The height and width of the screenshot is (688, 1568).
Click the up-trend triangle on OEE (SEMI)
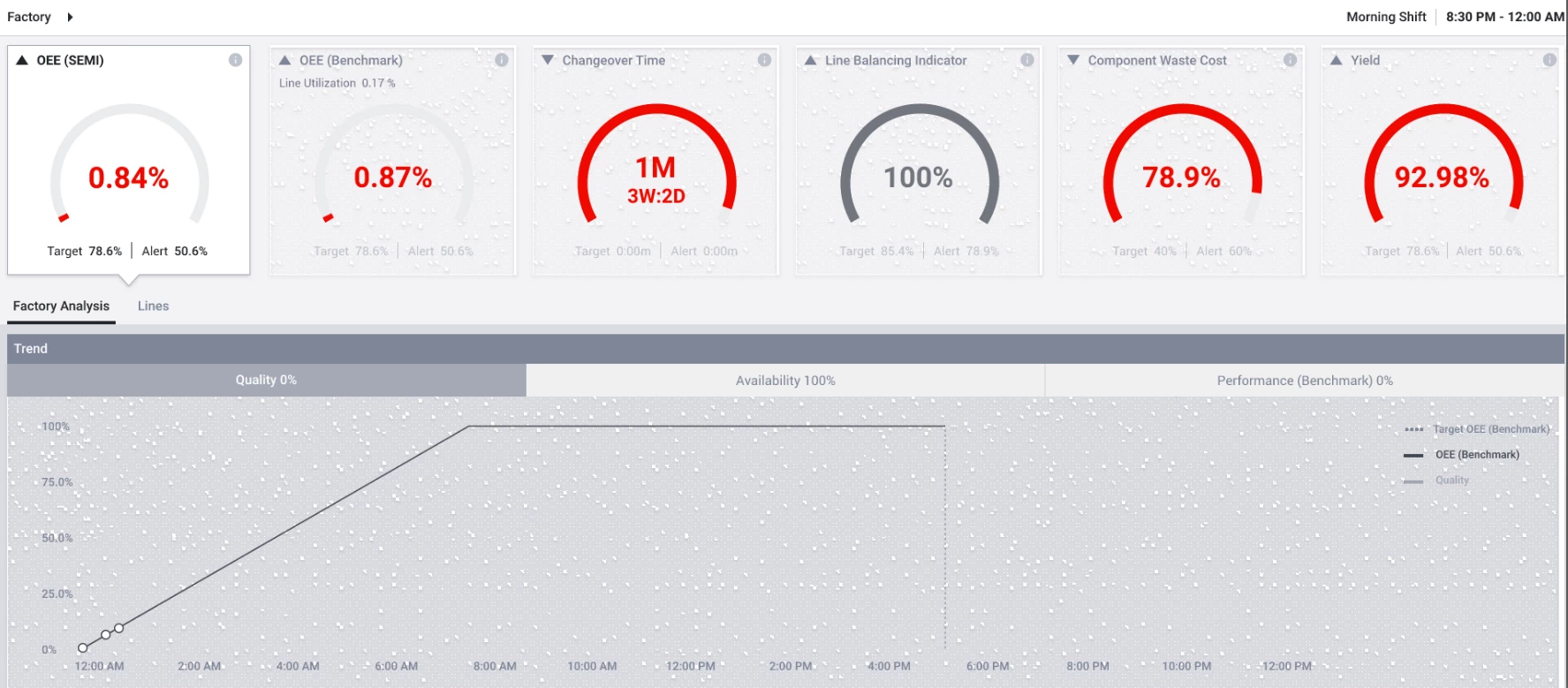(22, 60)
